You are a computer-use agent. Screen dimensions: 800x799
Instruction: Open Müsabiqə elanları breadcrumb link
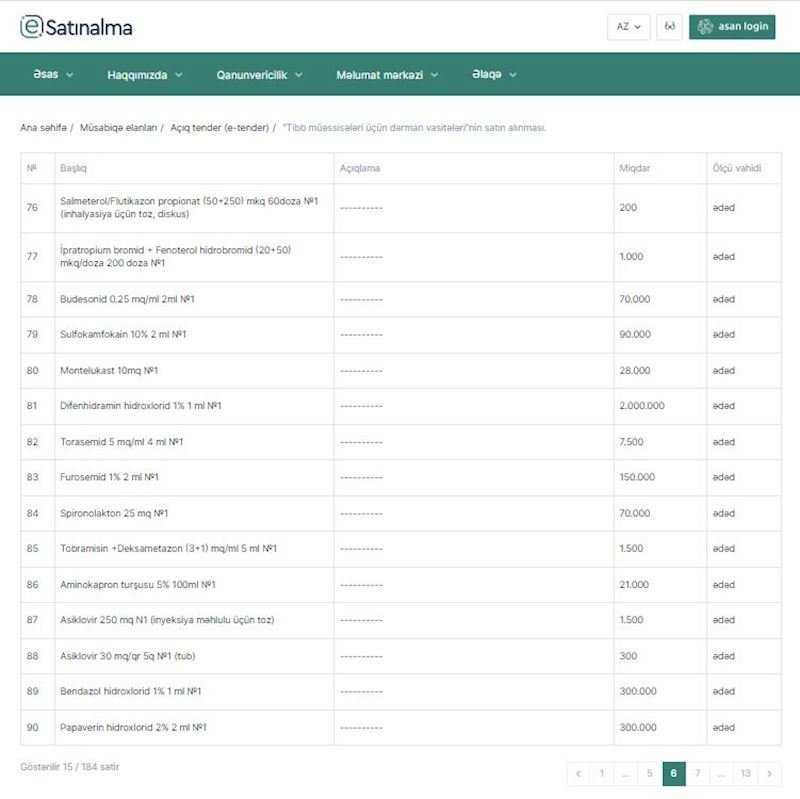pos(118,128)
